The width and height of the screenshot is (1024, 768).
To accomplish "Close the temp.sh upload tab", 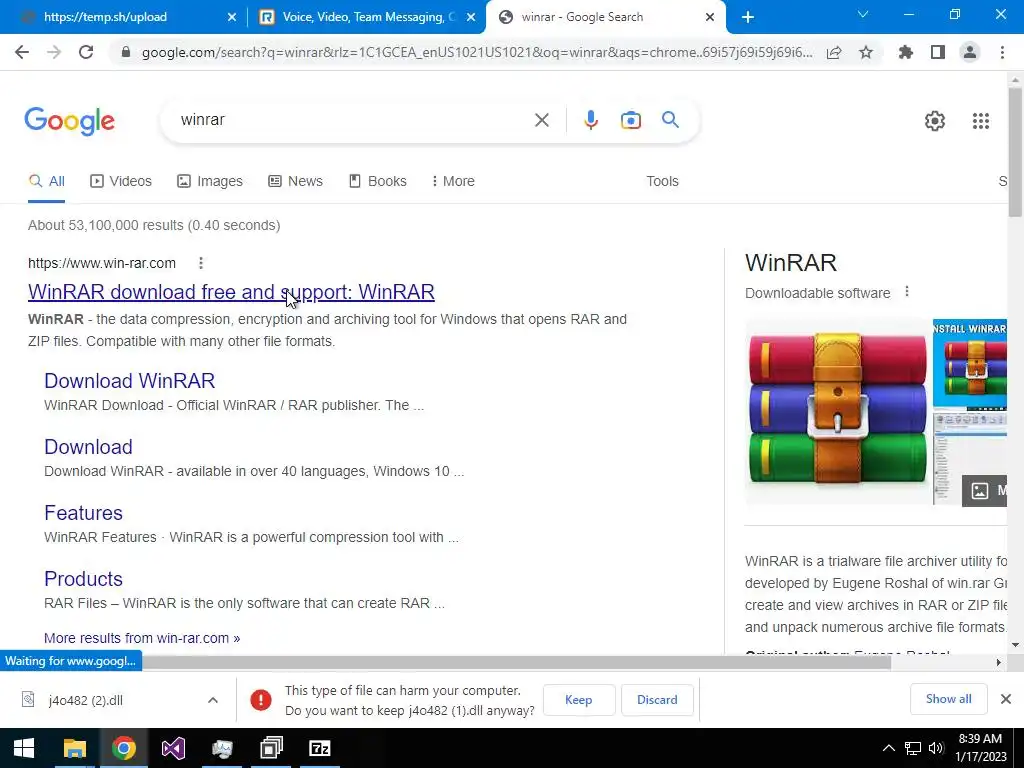I will tap(232, 18).
